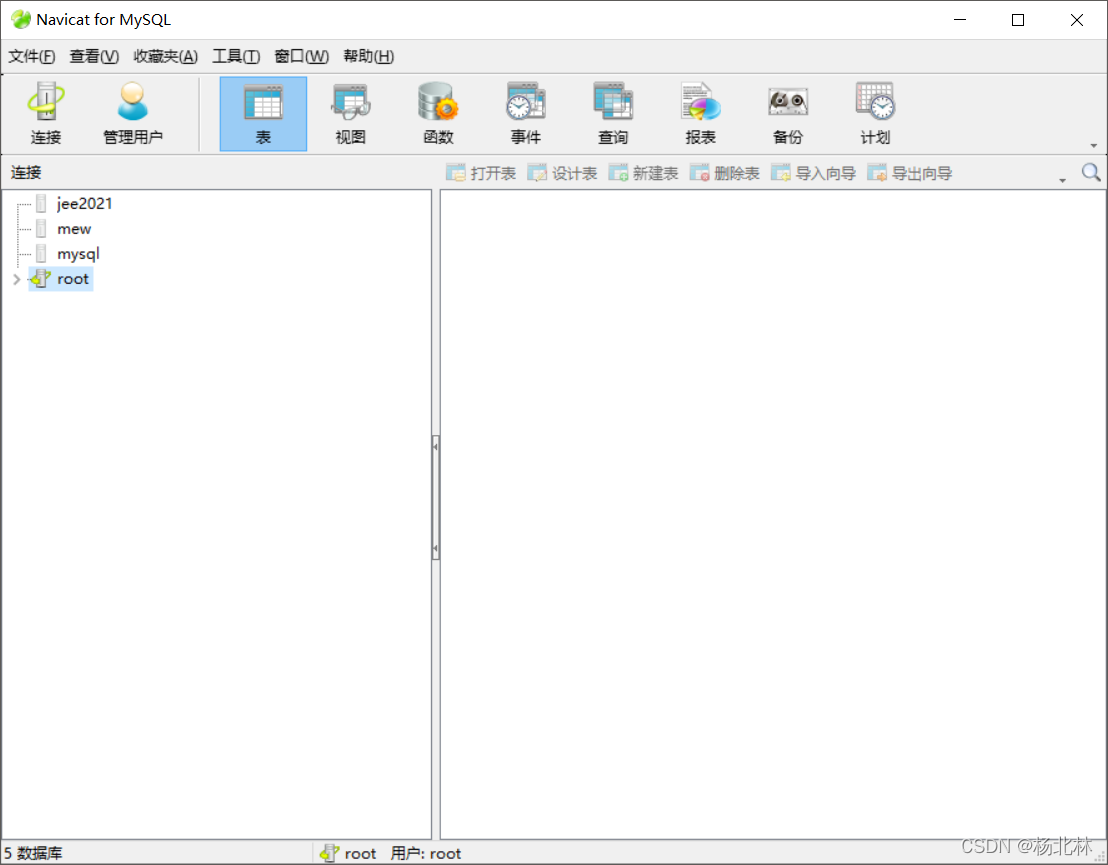Screen dimensions: 1108x865
Task: Expand the main toolbar overflow arrow
Action: coord(1093,146)
